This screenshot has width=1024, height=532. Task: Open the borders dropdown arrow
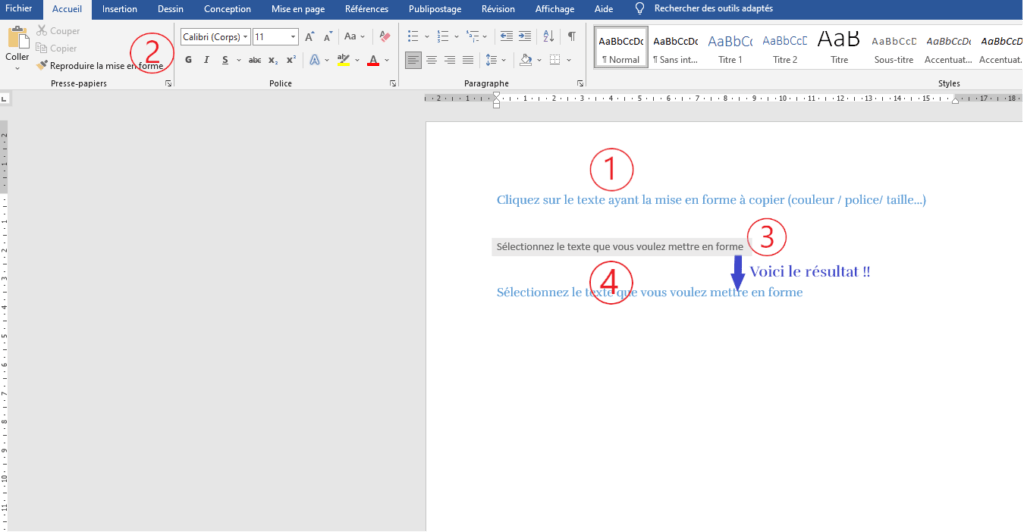pyautogui.click(x=569, y=60)
